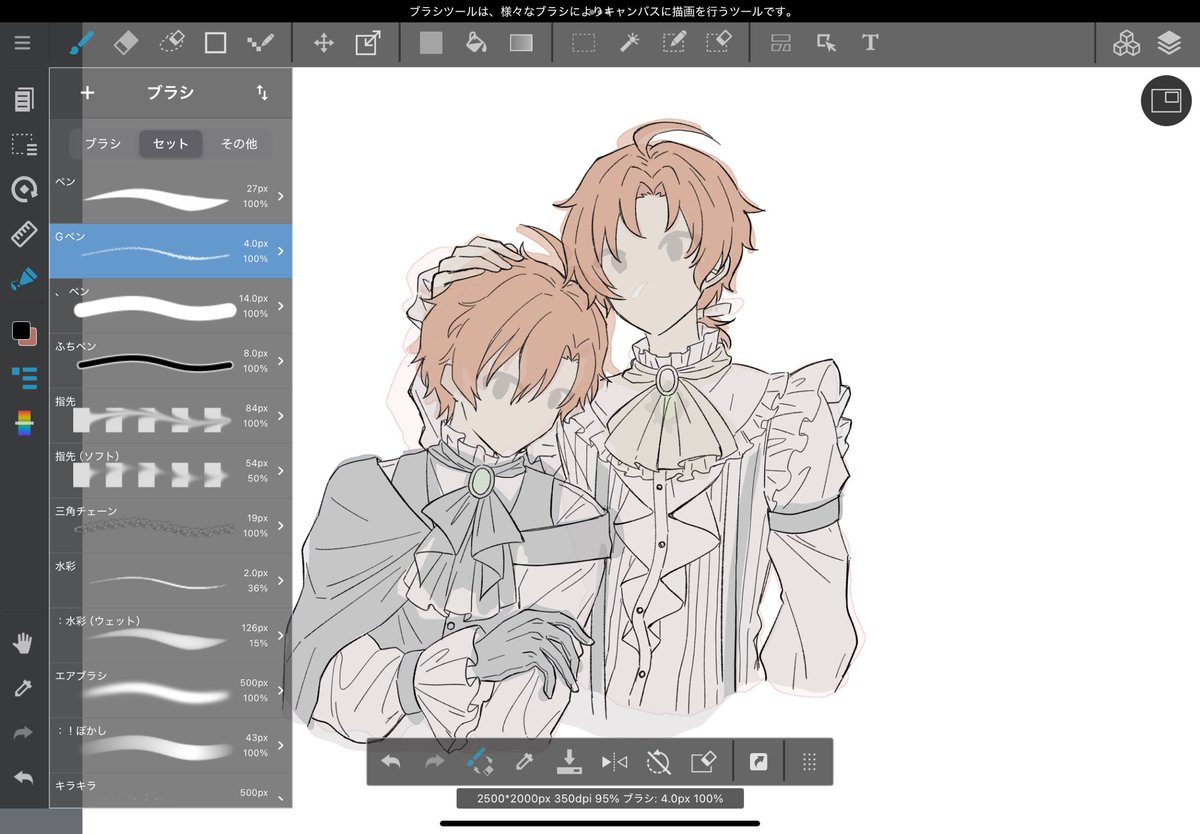Select the rectangle shape tool
Image resolution: width=1200 pixels, height=834 pixels.
[x=215, y=43]
